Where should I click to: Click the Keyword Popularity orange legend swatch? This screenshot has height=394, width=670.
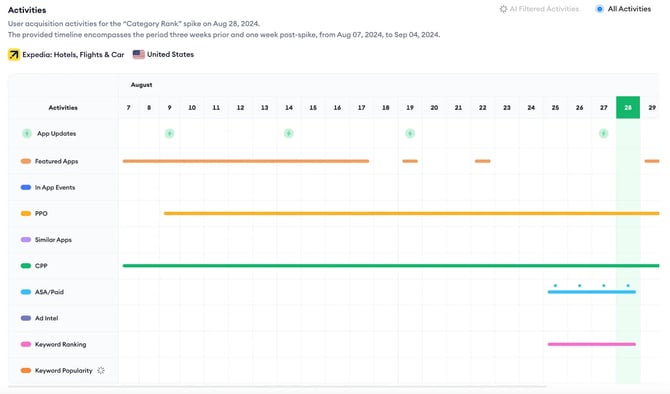[x=26, y=370]
